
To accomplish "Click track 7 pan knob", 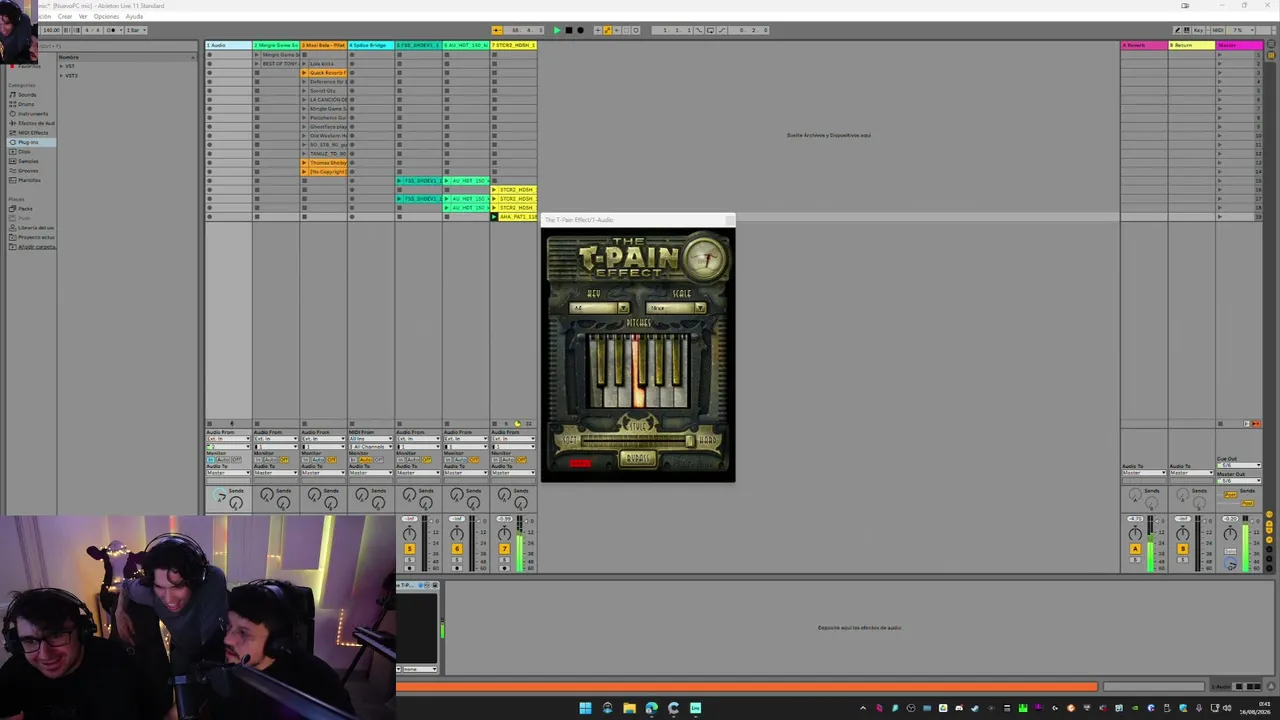I will (x=504, y=534).
